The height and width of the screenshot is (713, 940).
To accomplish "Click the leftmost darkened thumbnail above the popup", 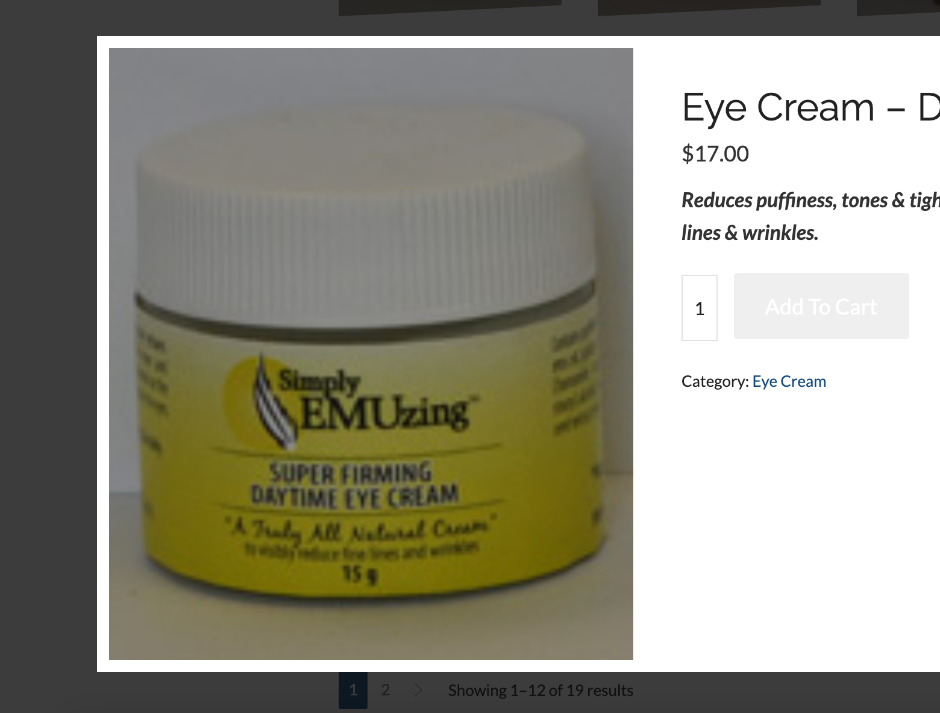I will (x=450, y=7).
